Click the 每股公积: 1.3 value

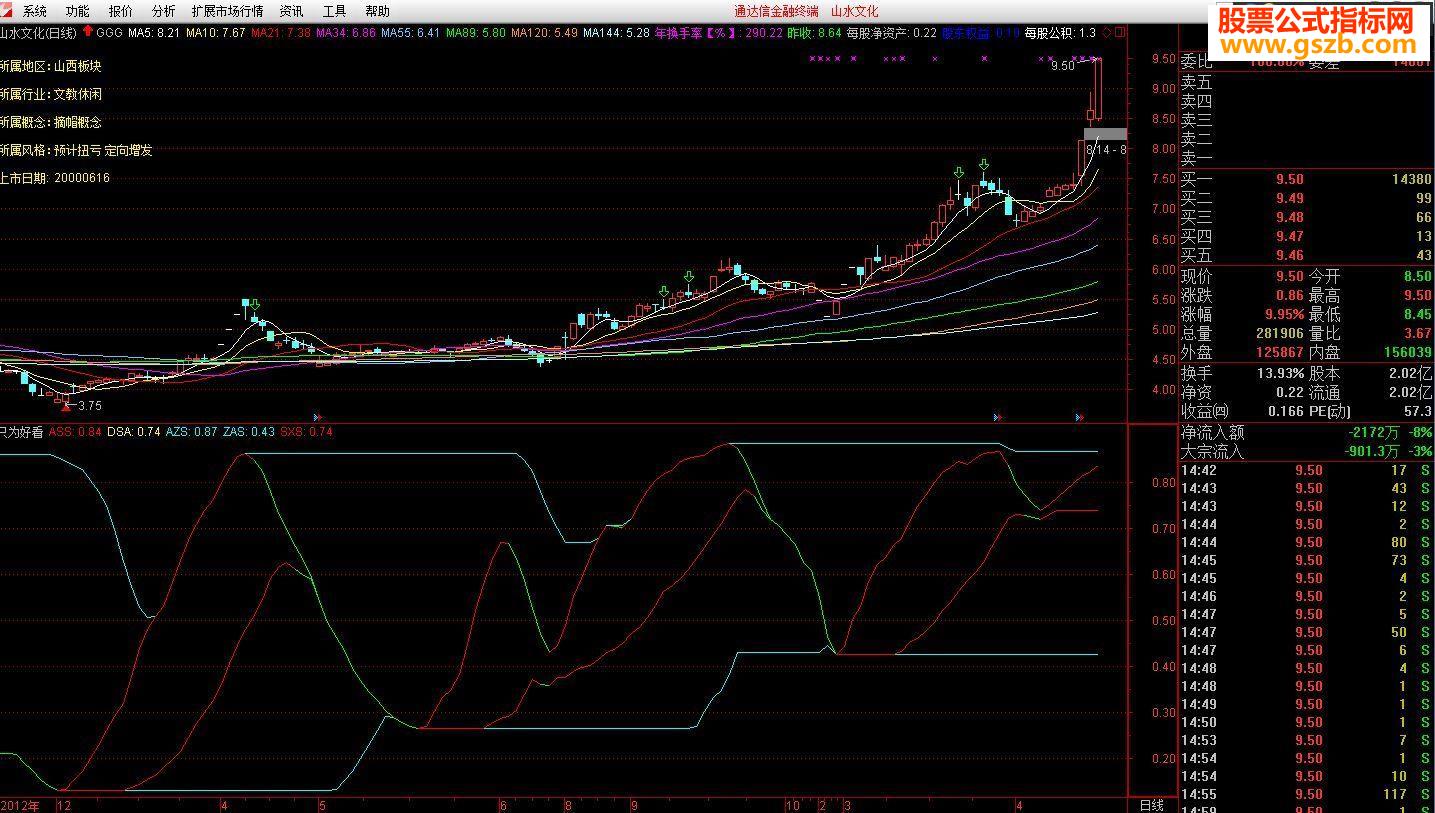point(1060,32)
